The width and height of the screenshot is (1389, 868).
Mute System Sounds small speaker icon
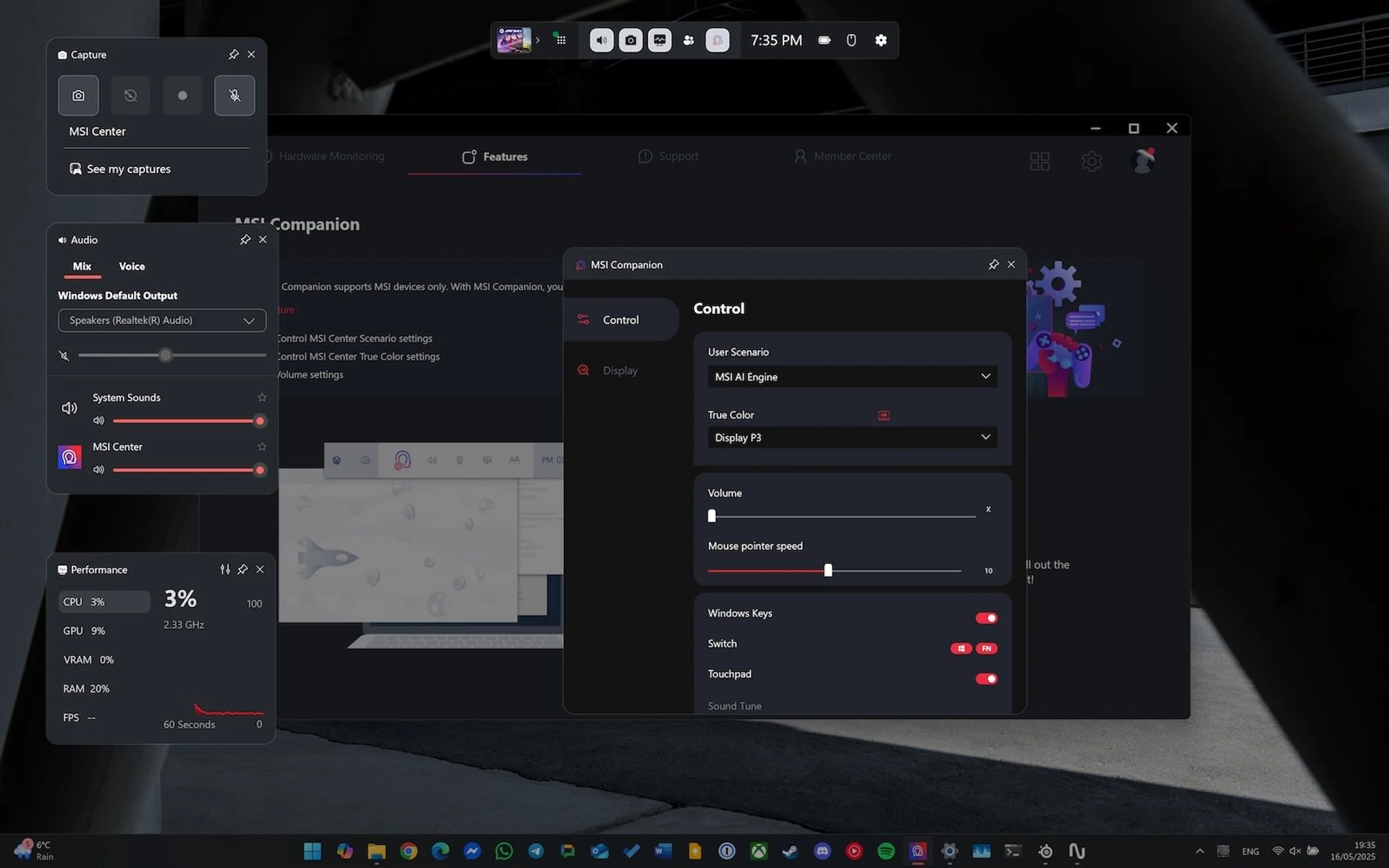(99, 420)
